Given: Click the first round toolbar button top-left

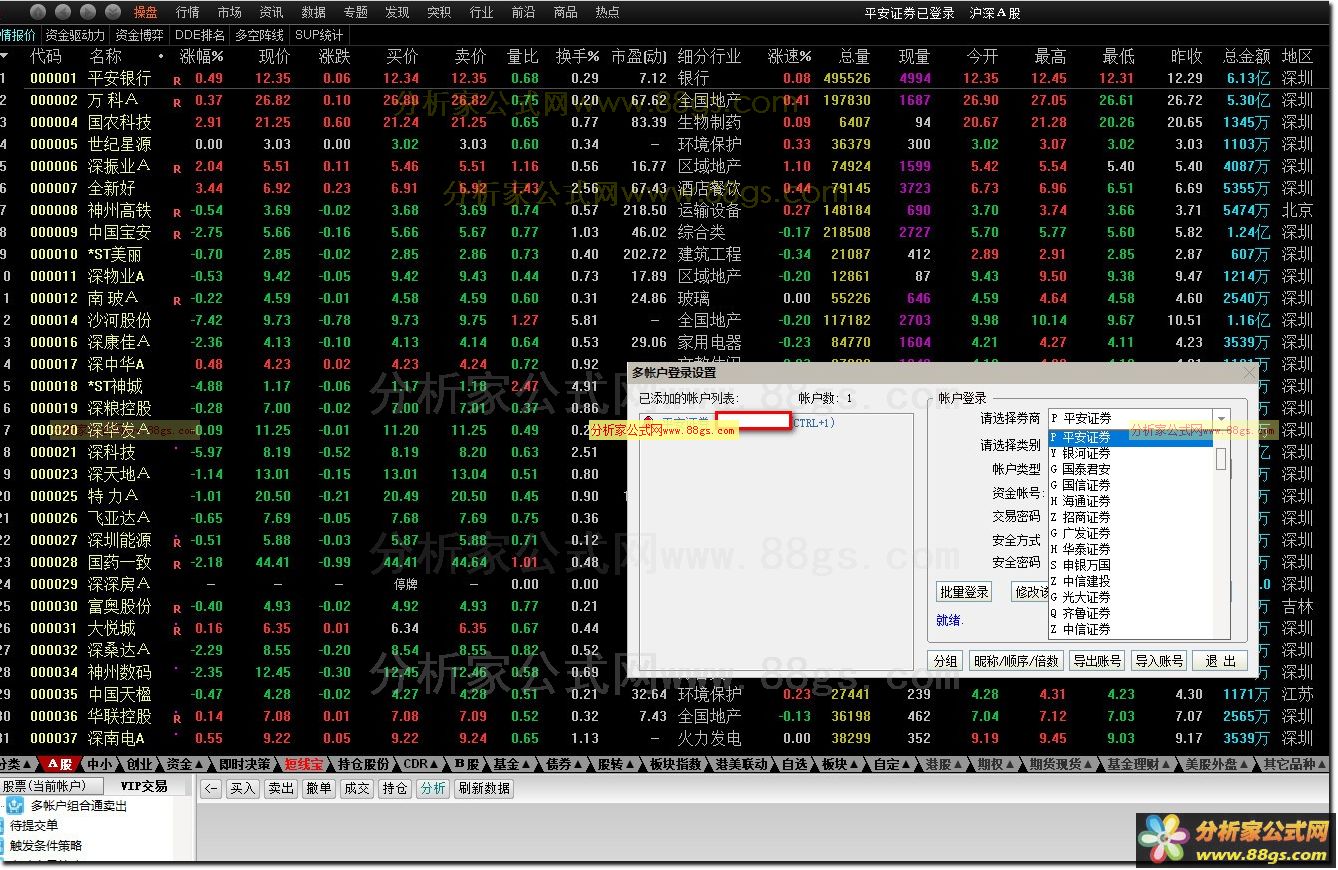Looking at the screenshot, I should tap(38, 12).
